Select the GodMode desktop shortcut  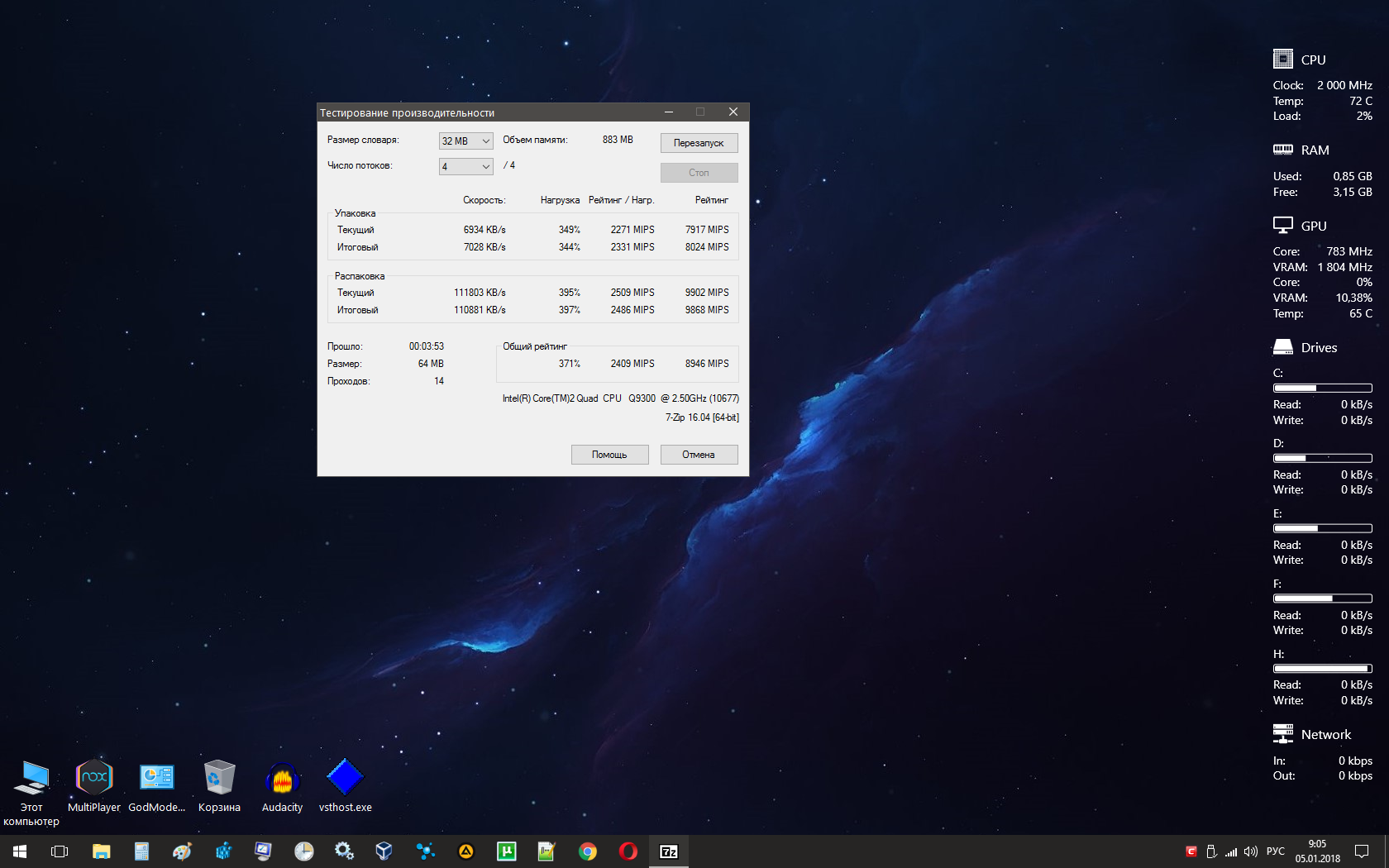coord(157,785)
